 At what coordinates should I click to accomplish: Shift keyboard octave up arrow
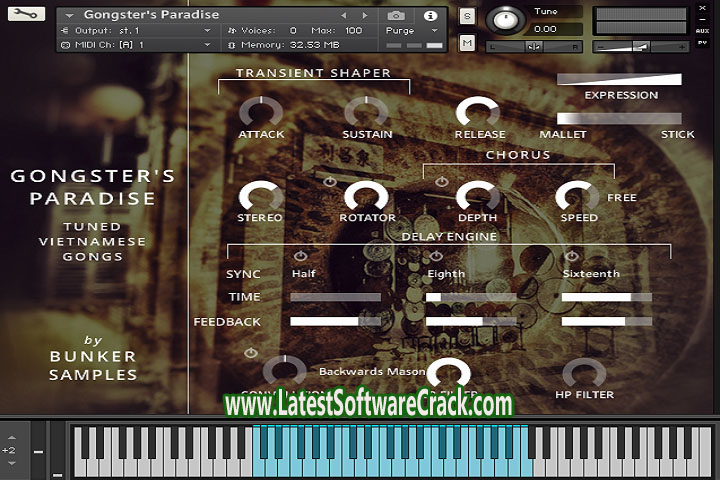12,438
